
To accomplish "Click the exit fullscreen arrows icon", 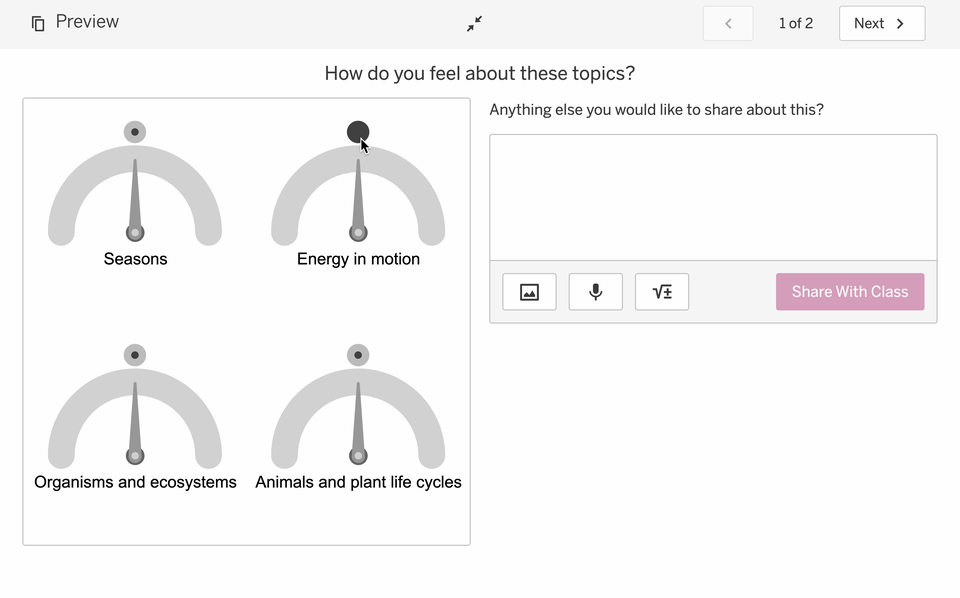I will (474, 23).
